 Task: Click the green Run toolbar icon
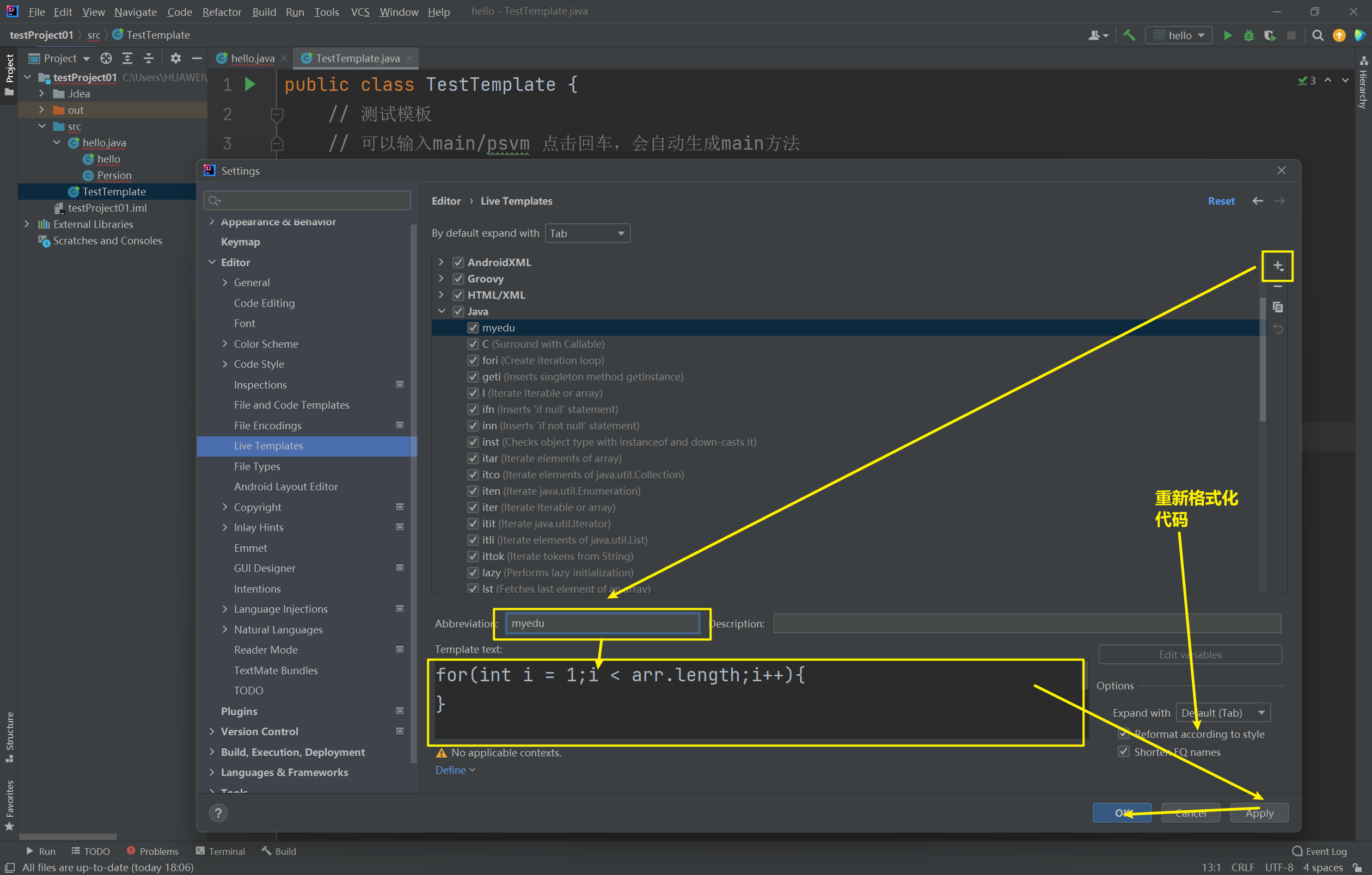coord(1227,35)
